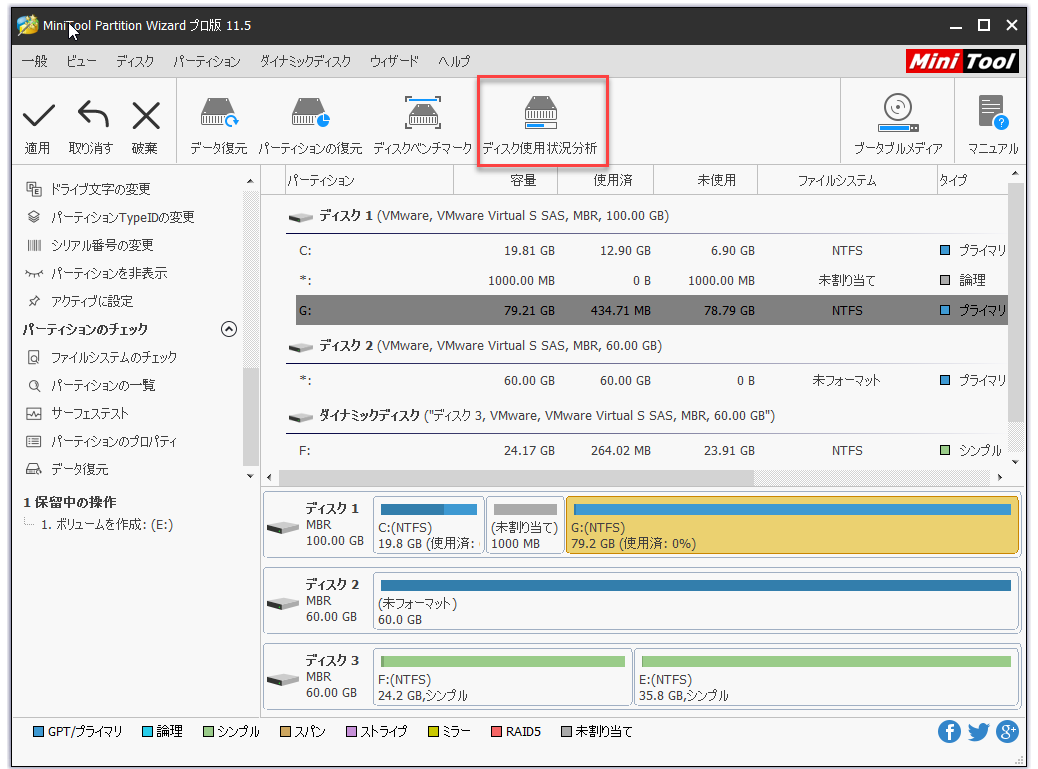Click the Apply (適用) checkmark icon
This screenshot has width=1038, height=769.
[38, 116]
